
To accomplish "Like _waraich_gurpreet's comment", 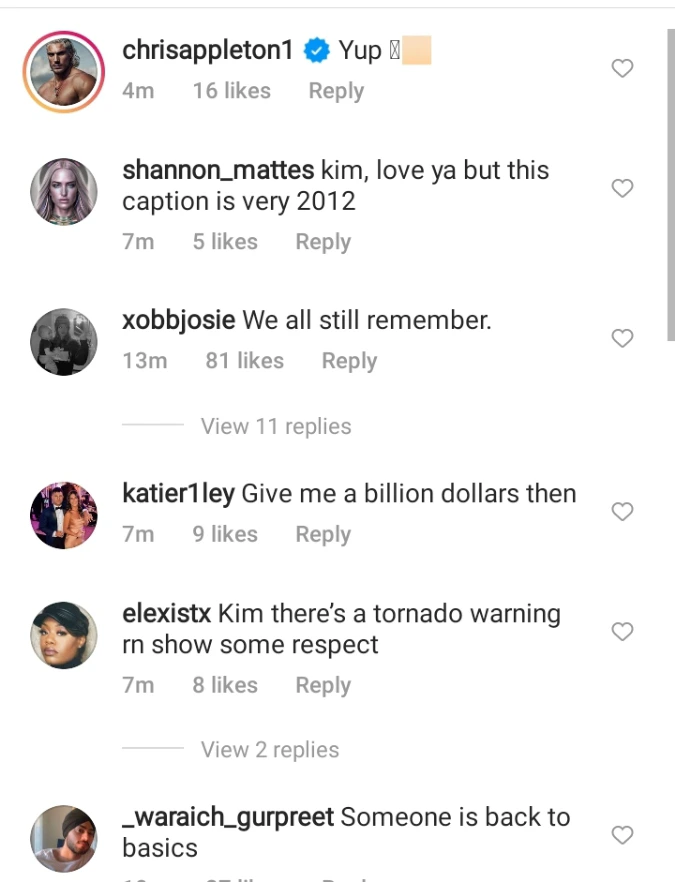I will point(622,835).
